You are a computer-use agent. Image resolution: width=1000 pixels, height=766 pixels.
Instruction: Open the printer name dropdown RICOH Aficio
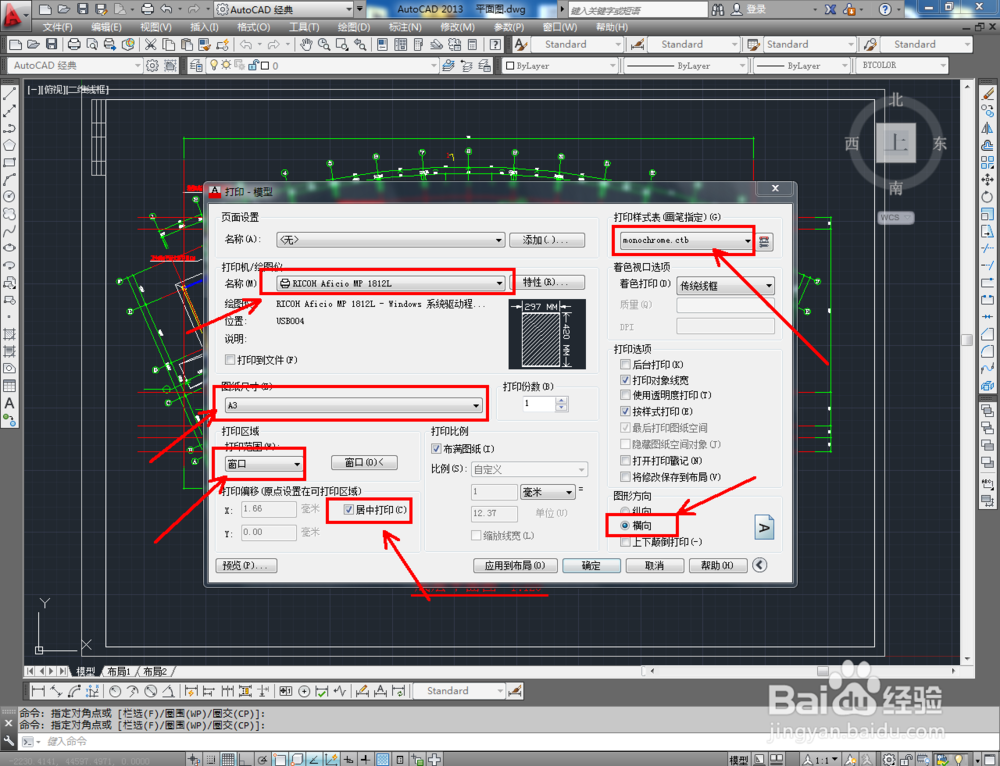pyautogui.click(x=391, y=283)
